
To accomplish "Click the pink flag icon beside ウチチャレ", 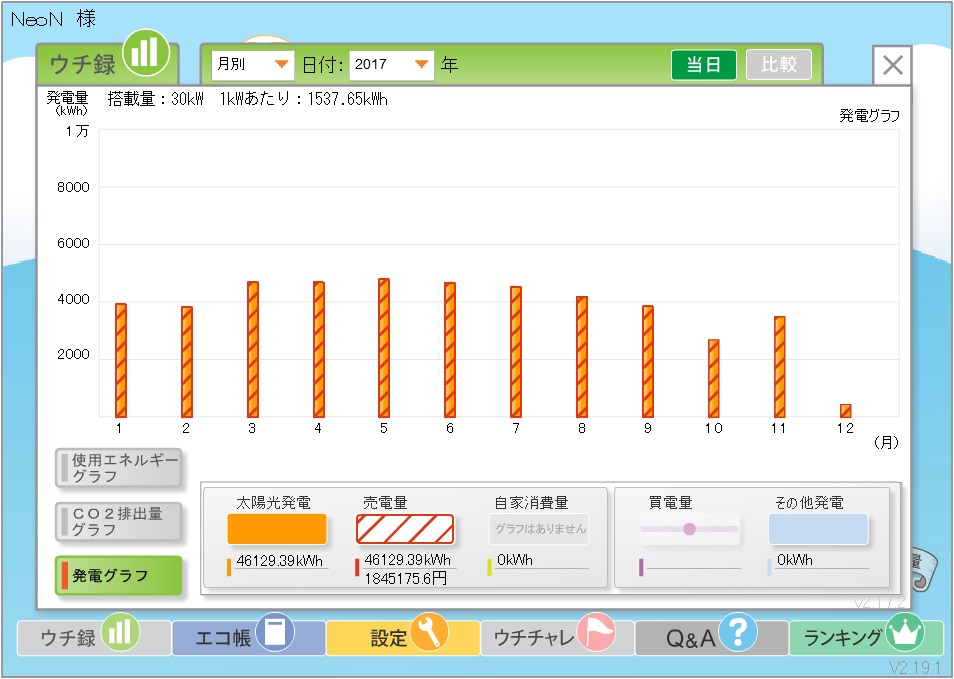I will [596, 632].
